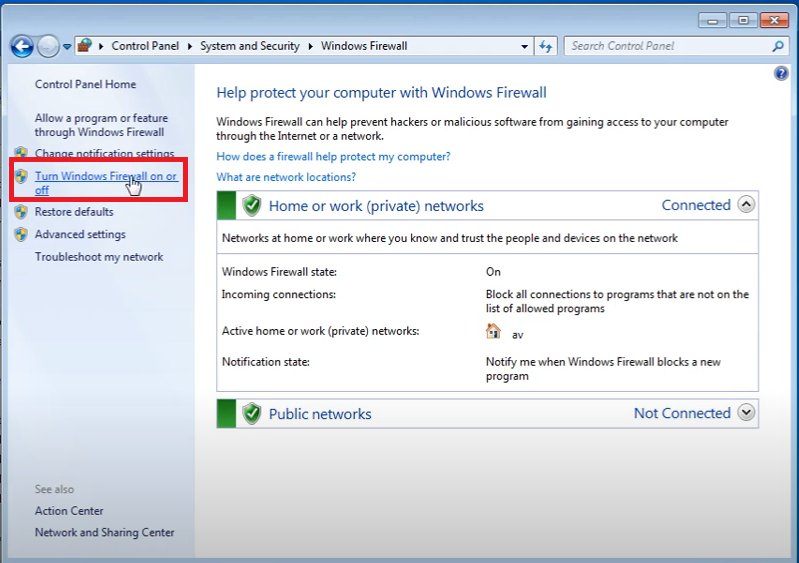Expand the Public networks section chevron
Screen dimensions: 799x563
746,413
